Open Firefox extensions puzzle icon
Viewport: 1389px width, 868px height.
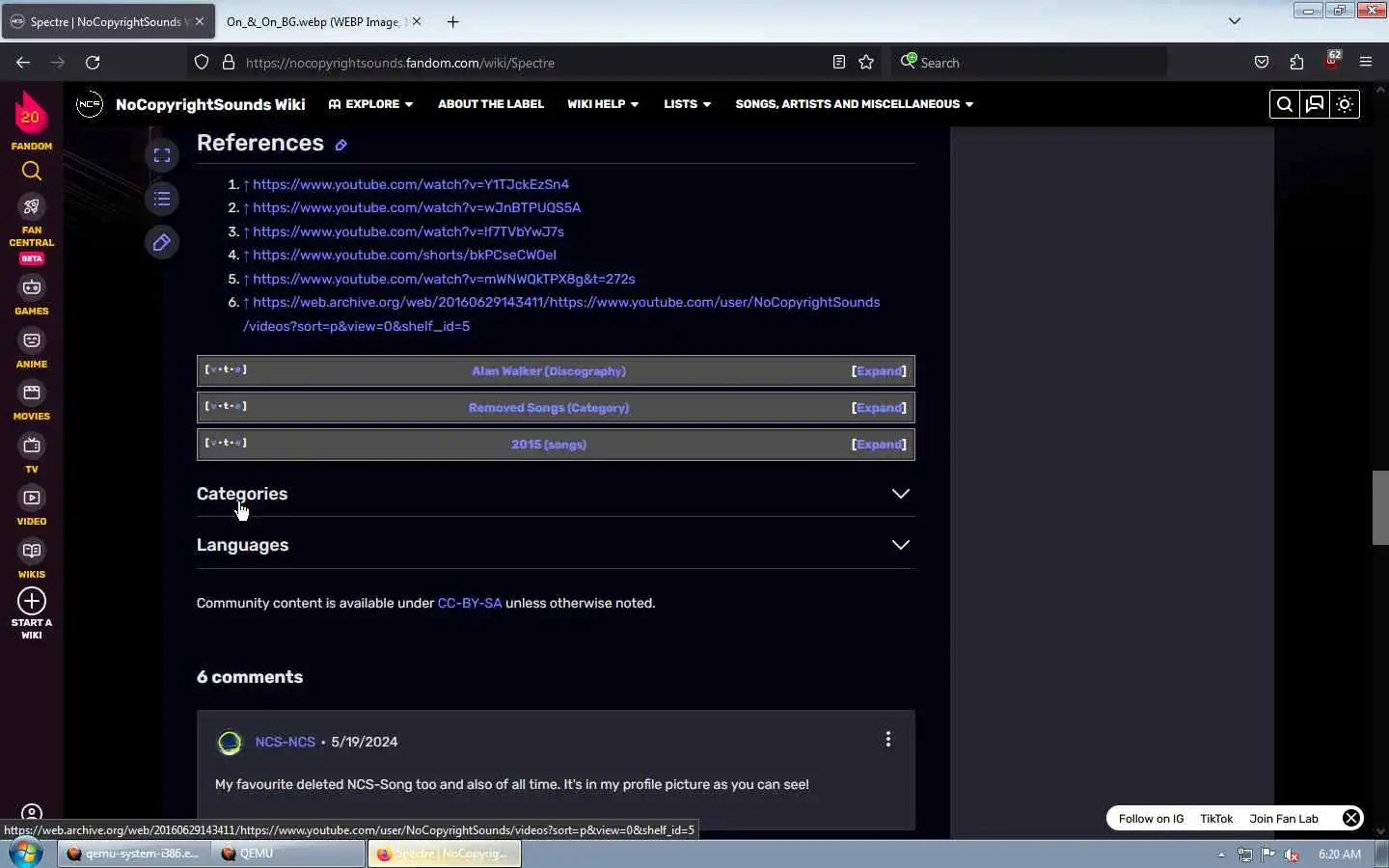[1296, 62]
